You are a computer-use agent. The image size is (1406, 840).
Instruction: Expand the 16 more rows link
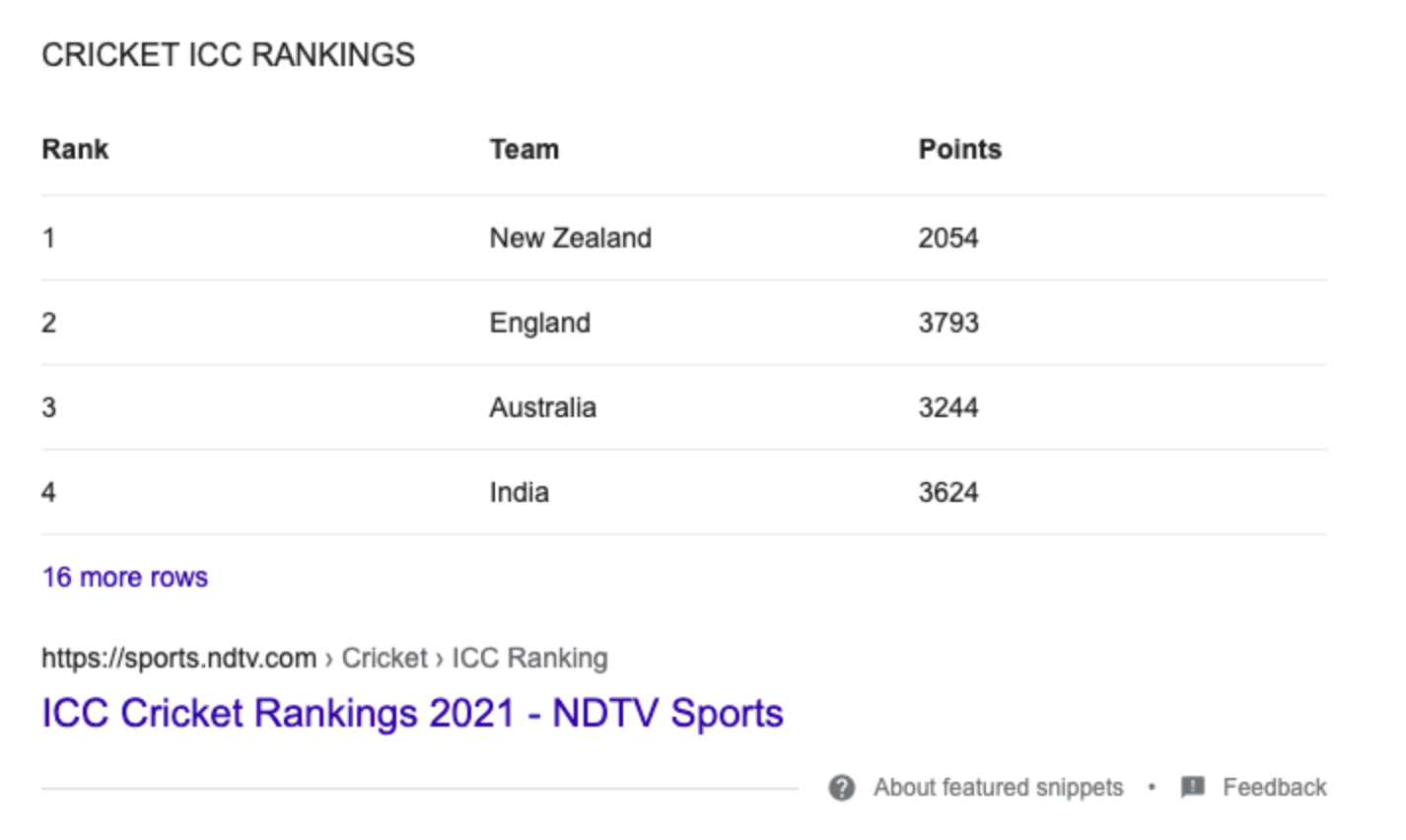(125, 577)
